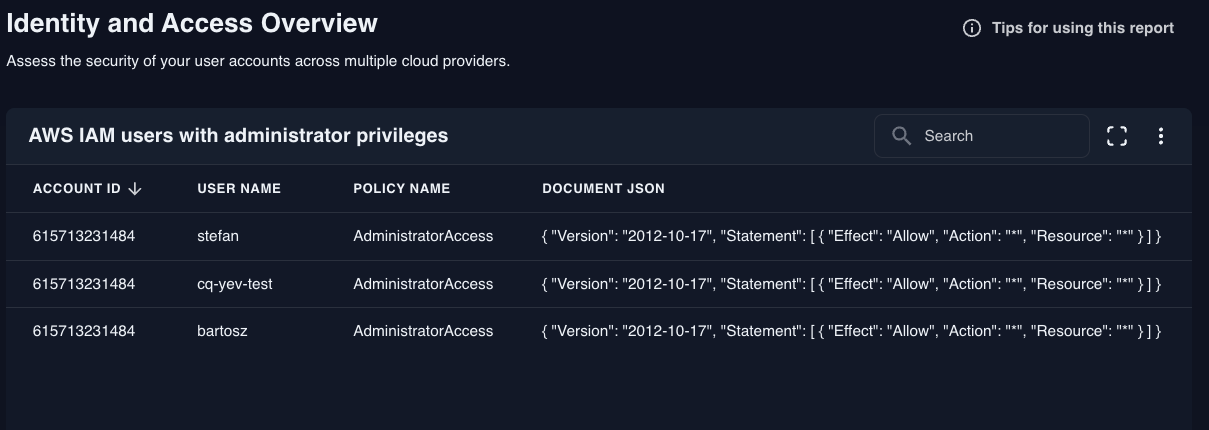Click the AWS IAM users with administrator privileges title
Screen dimensions: 1209x430
pyautogui.click(x=238, y=135)
